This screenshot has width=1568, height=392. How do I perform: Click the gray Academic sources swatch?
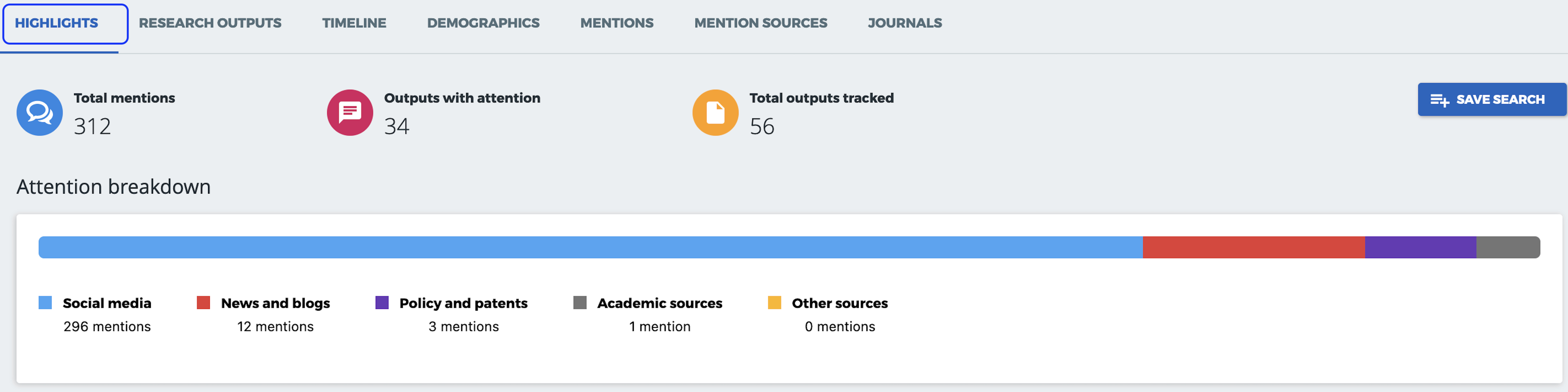580,302
